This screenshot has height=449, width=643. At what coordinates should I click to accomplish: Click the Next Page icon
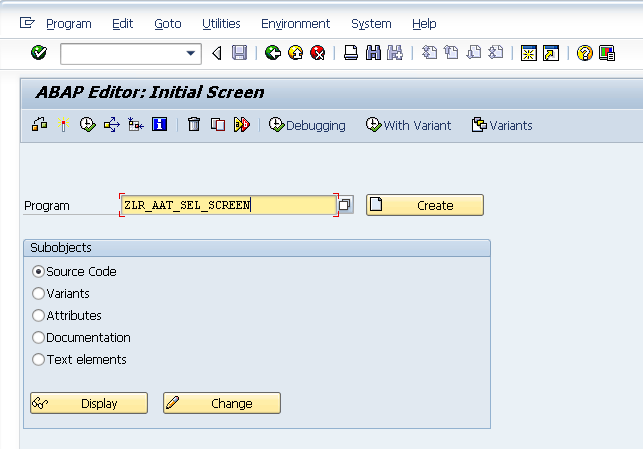coord(474,53)
